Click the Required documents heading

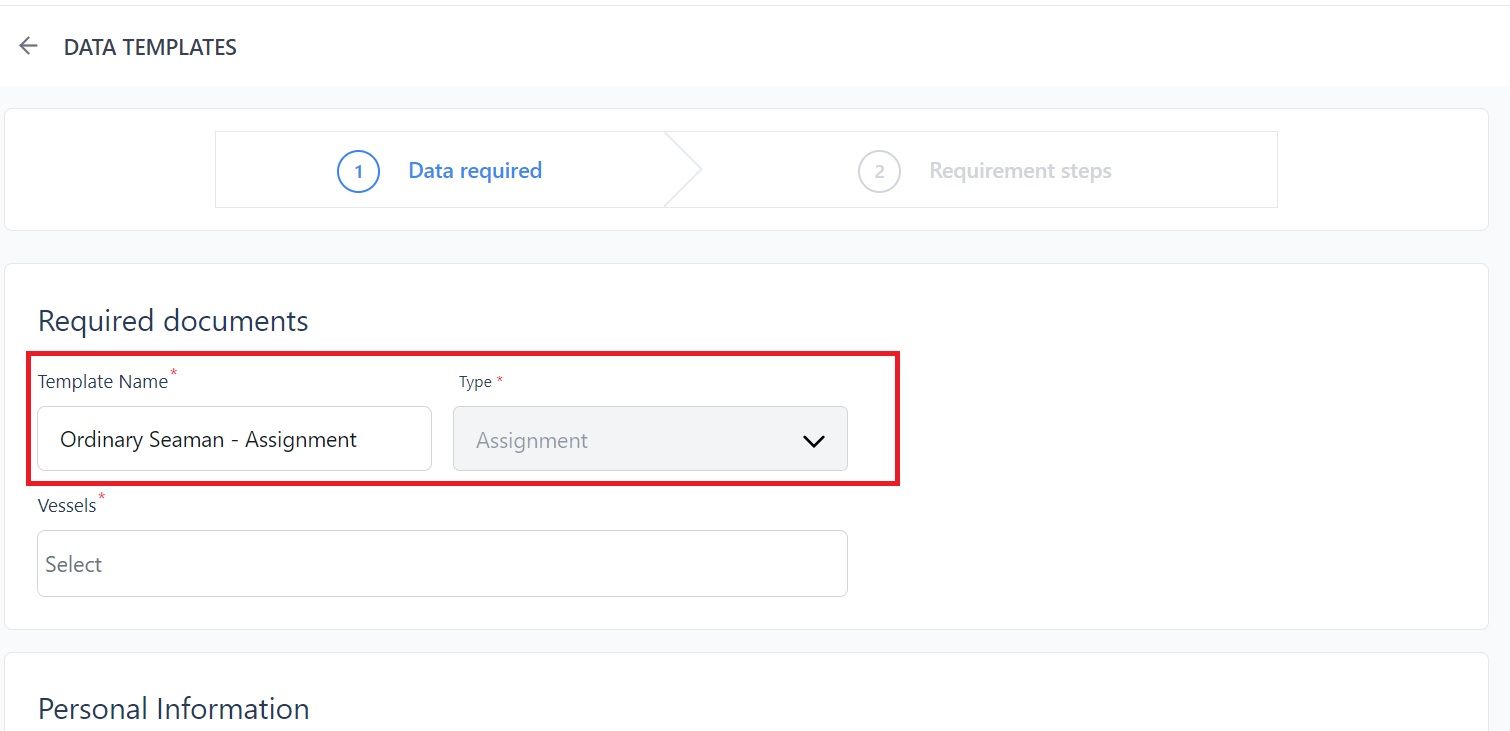pyautogui.click(x=173, y=321)
